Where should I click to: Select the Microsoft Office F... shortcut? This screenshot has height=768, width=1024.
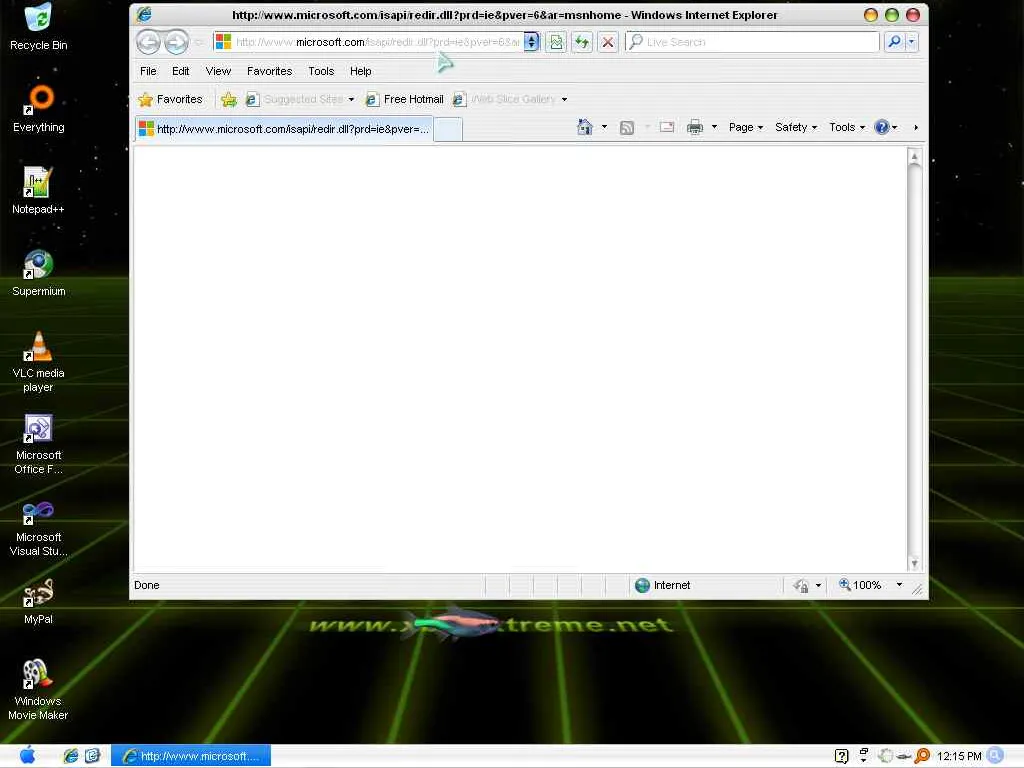(38, 444)
